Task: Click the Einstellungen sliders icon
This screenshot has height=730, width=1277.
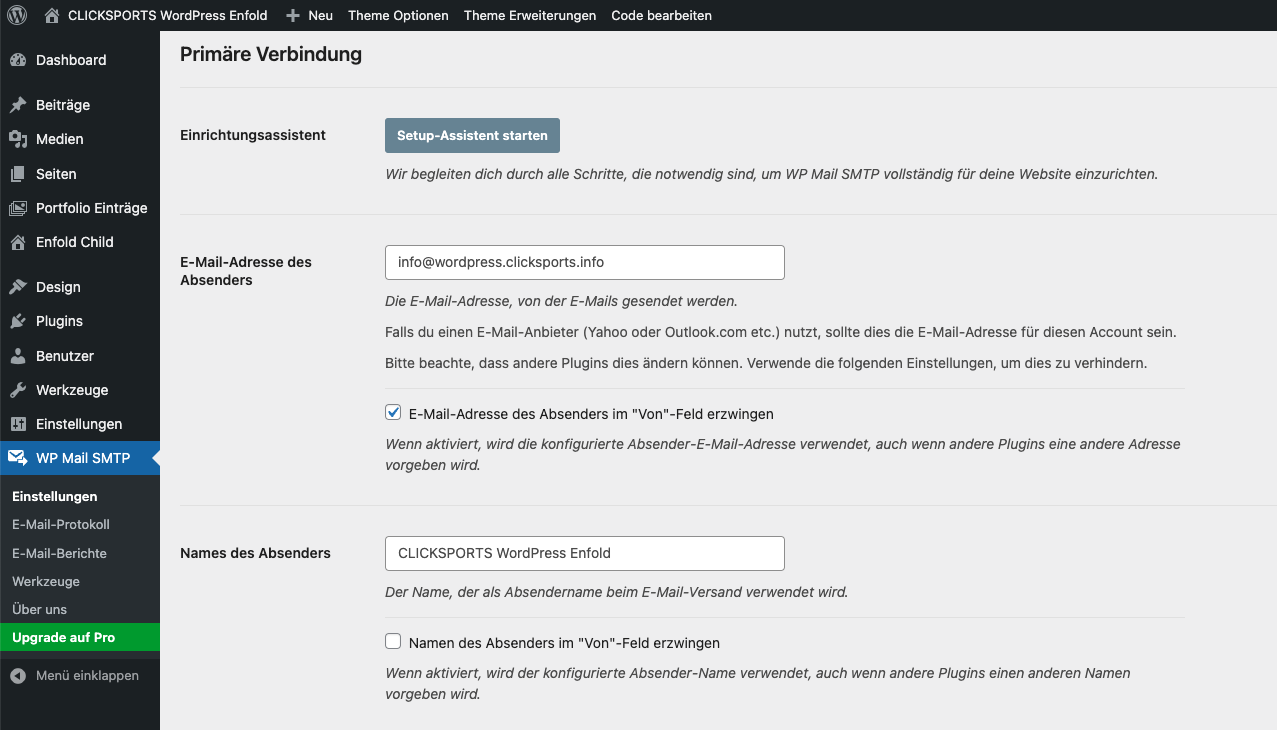Action: click(18, 424)
